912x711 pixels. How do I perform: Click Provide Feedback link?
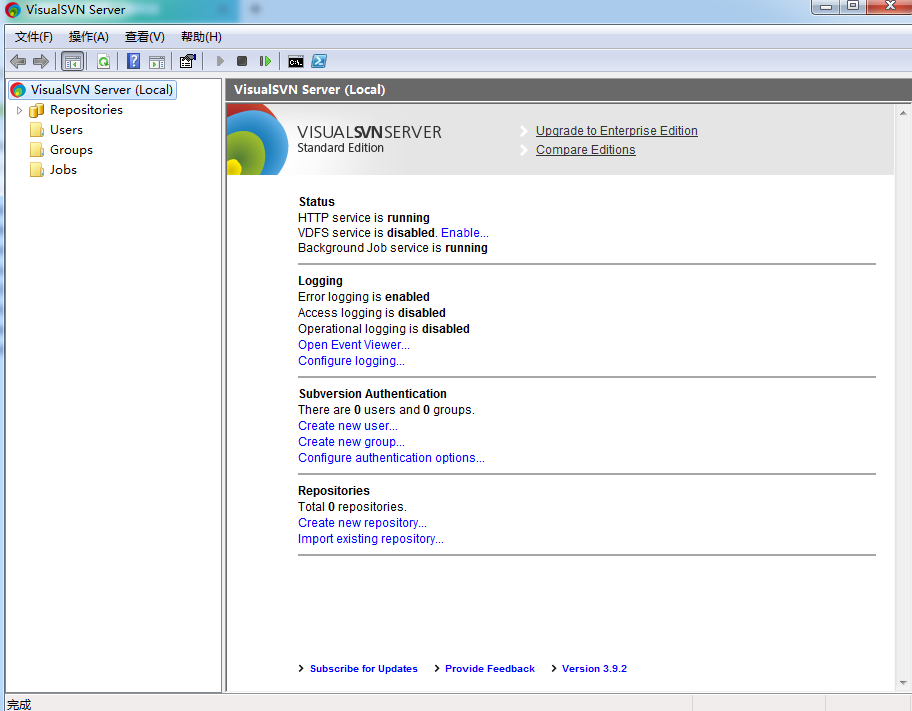[x=490, y=669]
